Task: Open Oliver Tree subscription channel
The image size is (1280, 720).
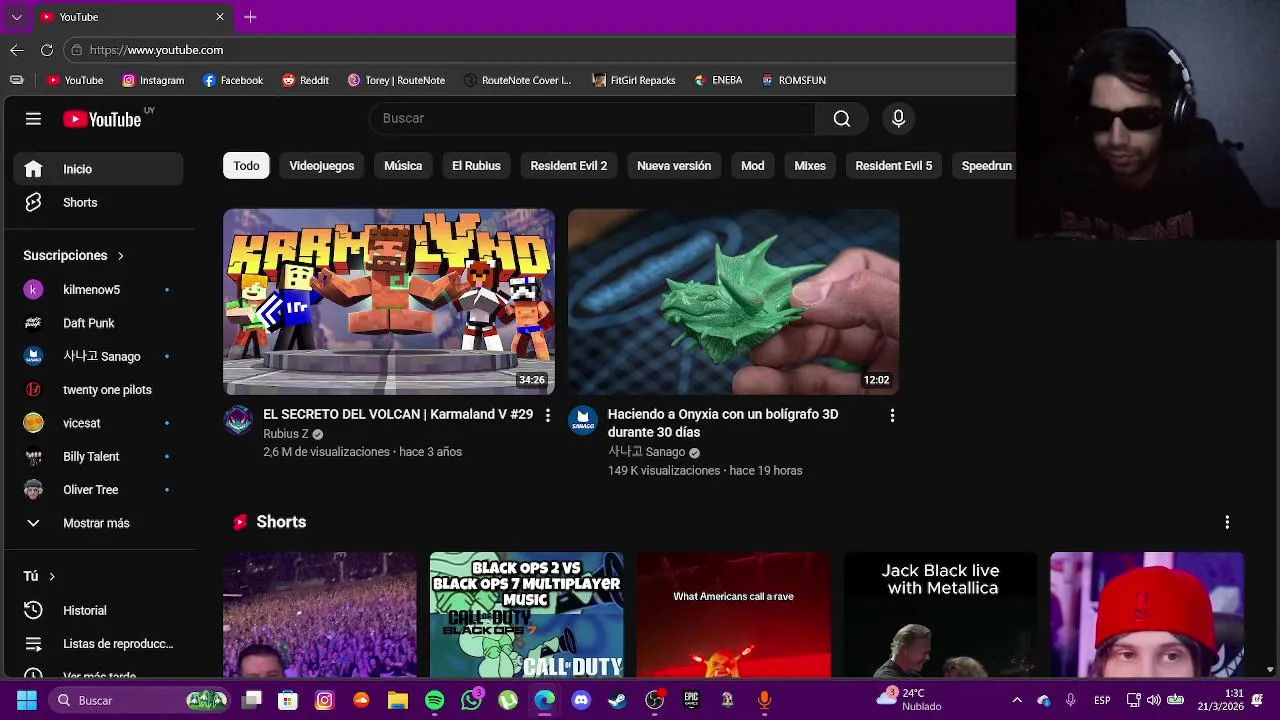Action: click(98, 490)
